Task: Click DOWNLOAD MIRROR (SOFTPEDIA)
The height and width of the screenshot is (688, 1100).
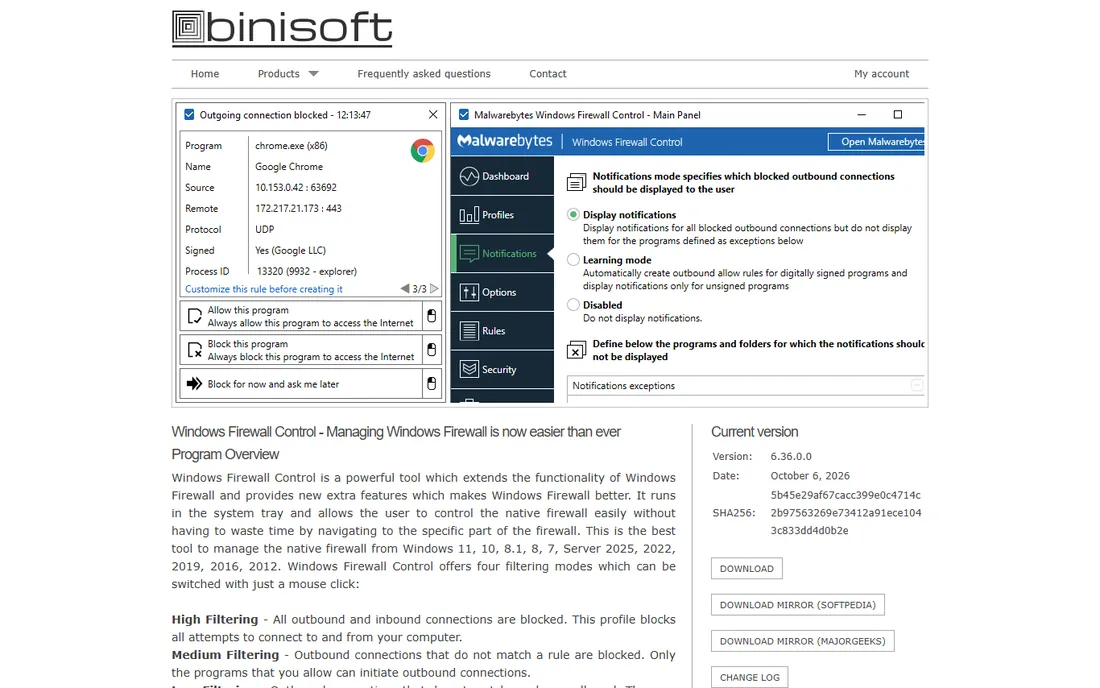Action: coord(798,605)
